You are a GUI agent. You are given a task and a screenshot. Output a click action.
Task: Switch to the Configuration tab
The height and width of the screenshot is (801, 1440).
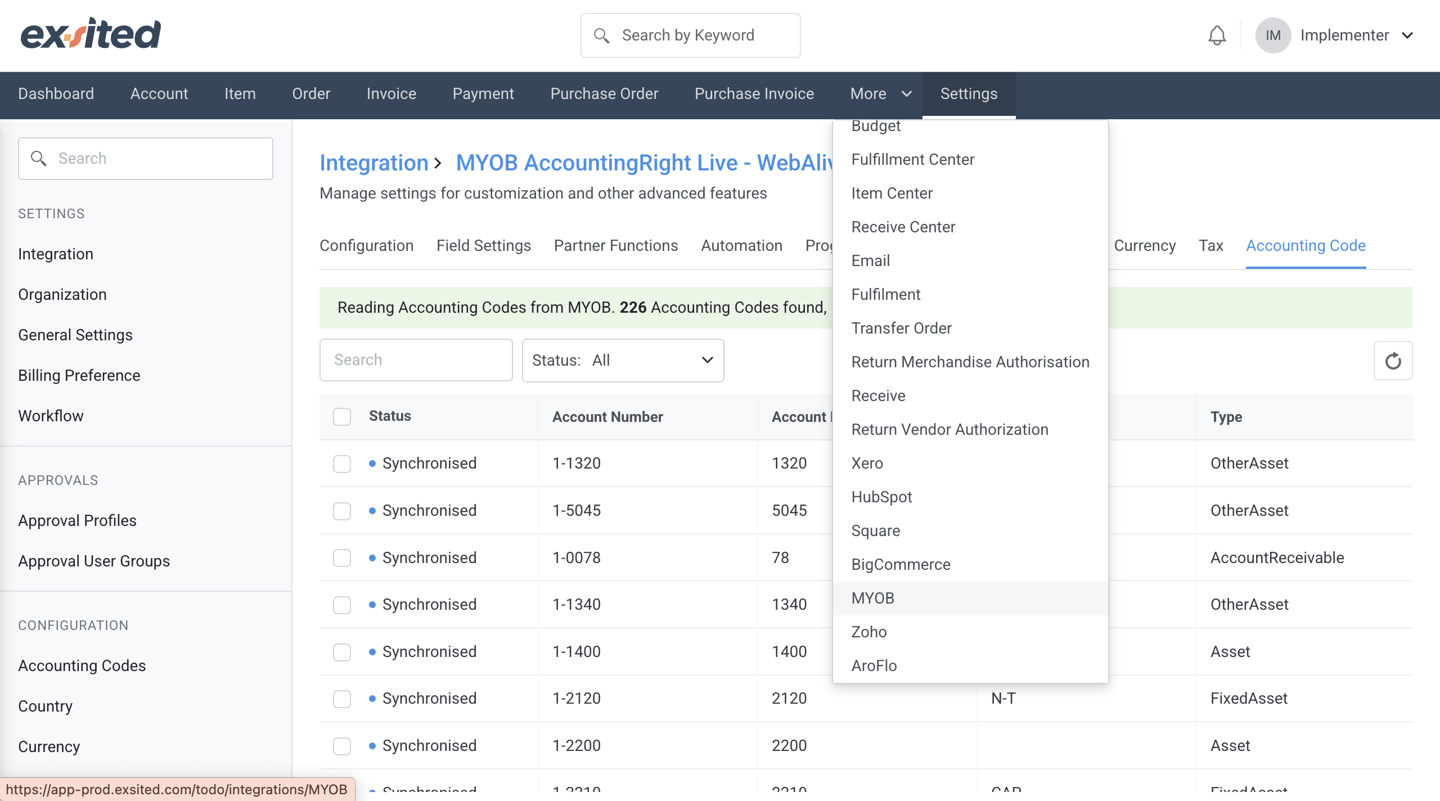pyautogui.click(x=366, y=246)
